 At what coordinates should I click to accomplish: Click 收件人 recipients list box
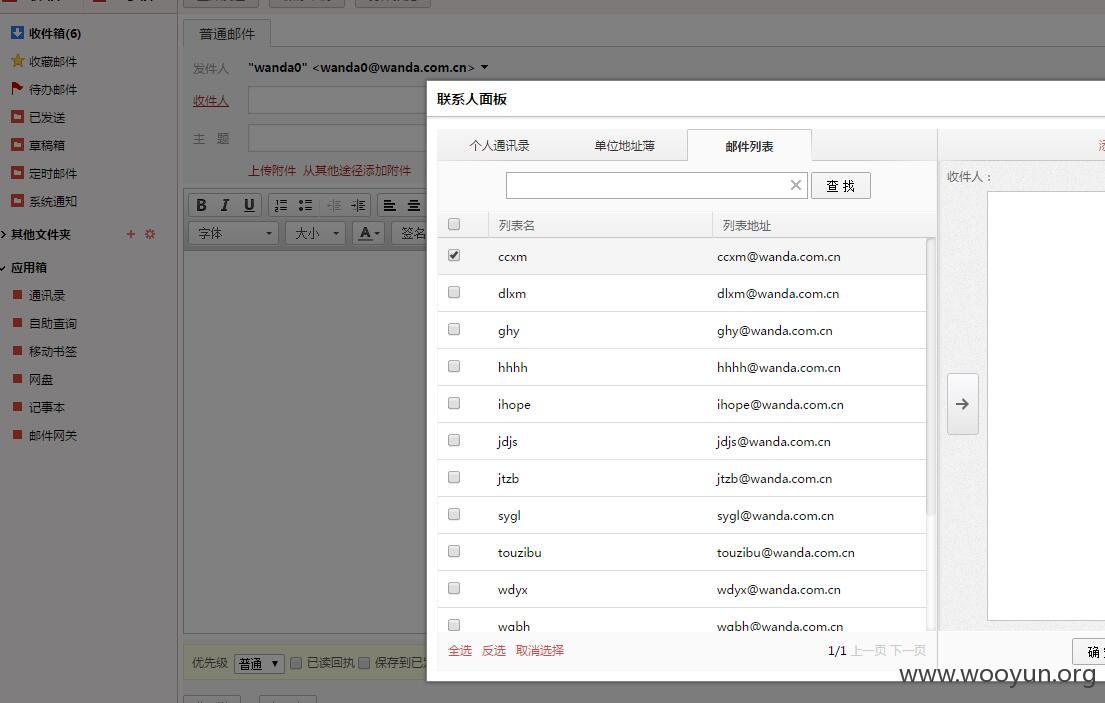coord(1046,406)
